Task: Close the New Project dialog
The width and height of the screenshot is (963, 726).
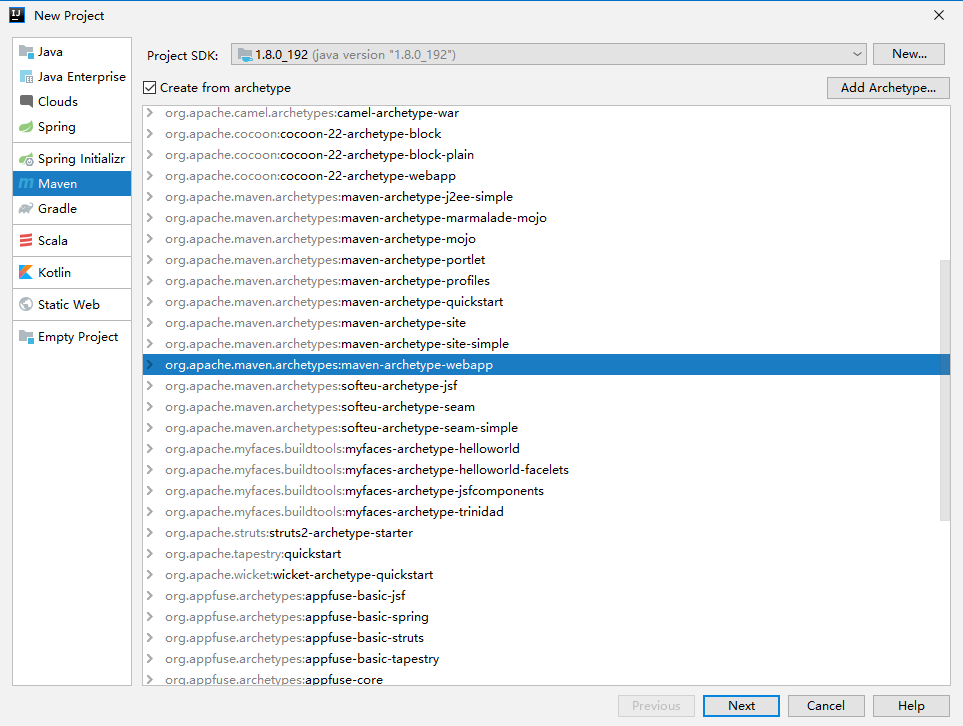Action: 939,15
